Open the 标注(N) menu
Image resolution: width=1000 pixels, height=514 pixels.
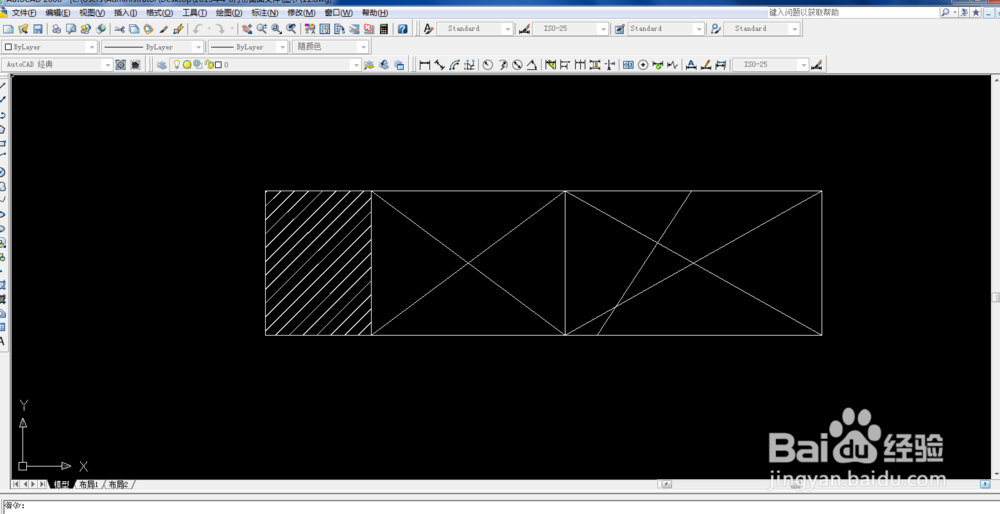tap(264, 13)
